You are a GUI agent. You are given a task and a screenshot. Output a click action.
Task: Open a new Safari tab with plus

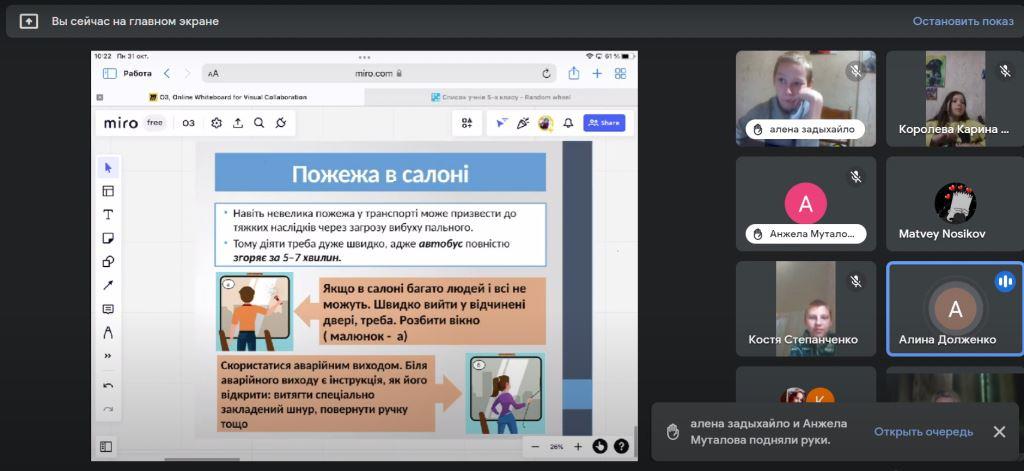click(597, 74)
